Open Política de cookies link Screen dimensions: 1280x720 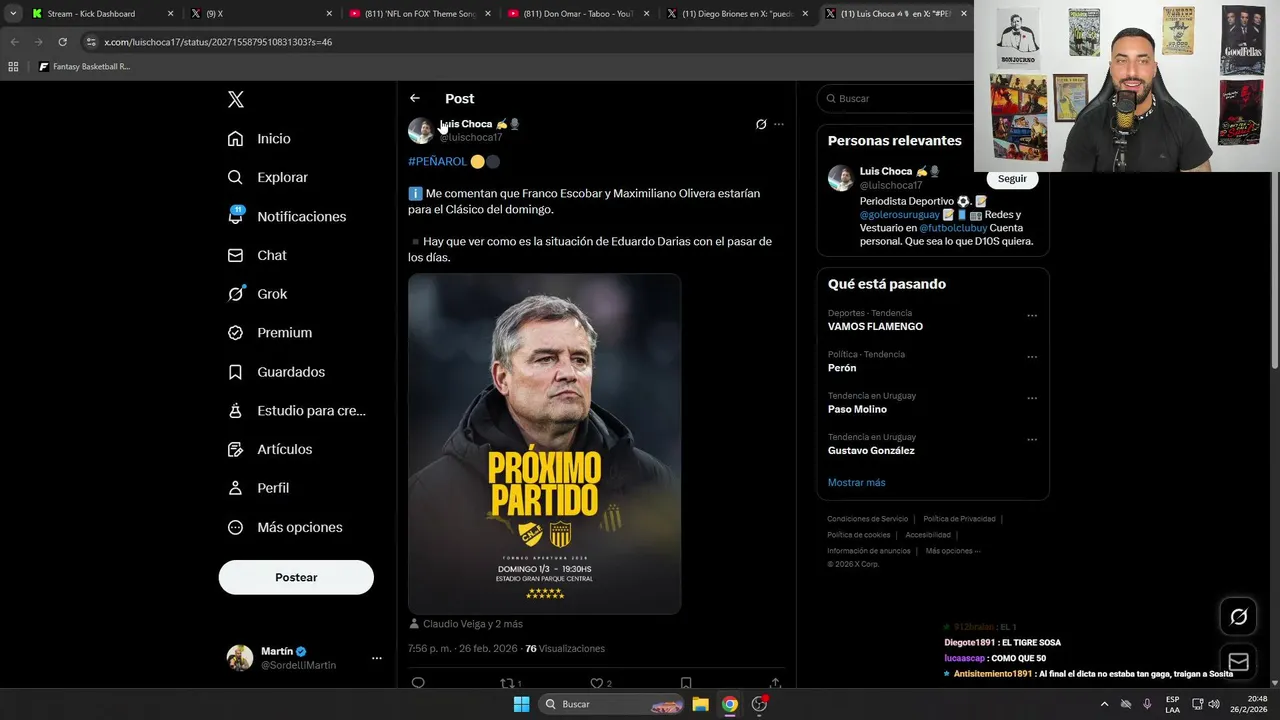858,535
